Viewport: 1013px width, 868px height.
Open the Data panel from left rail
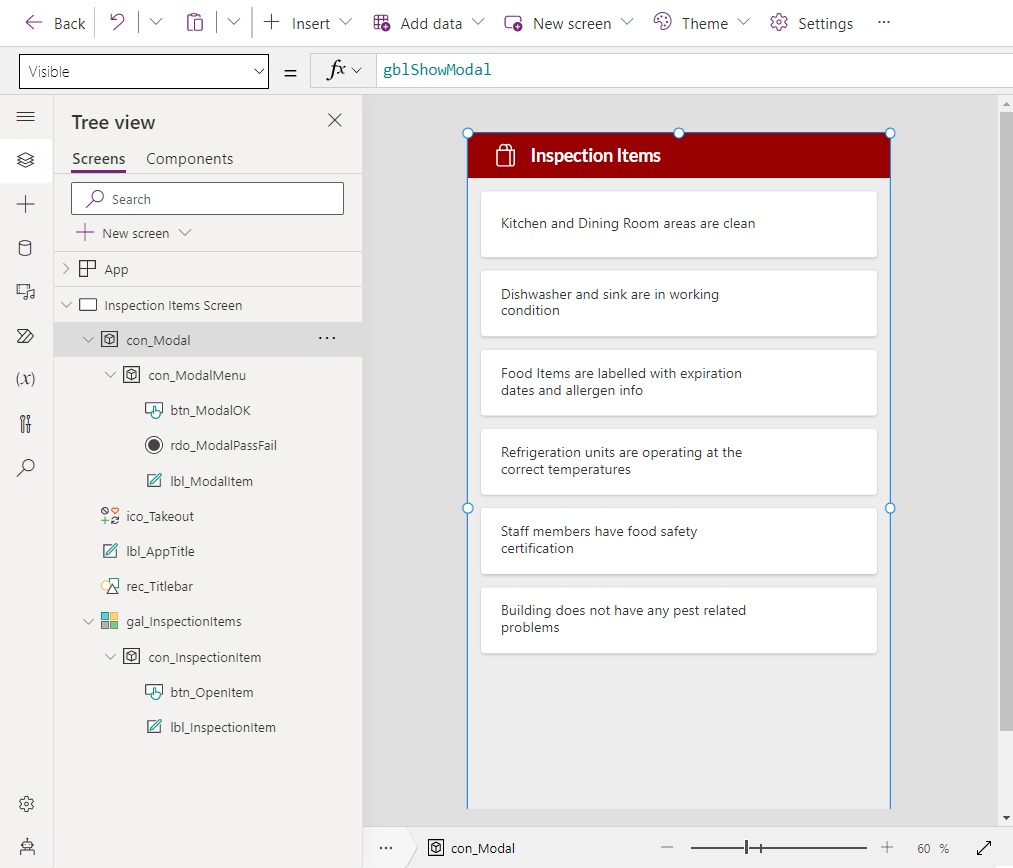26,247
